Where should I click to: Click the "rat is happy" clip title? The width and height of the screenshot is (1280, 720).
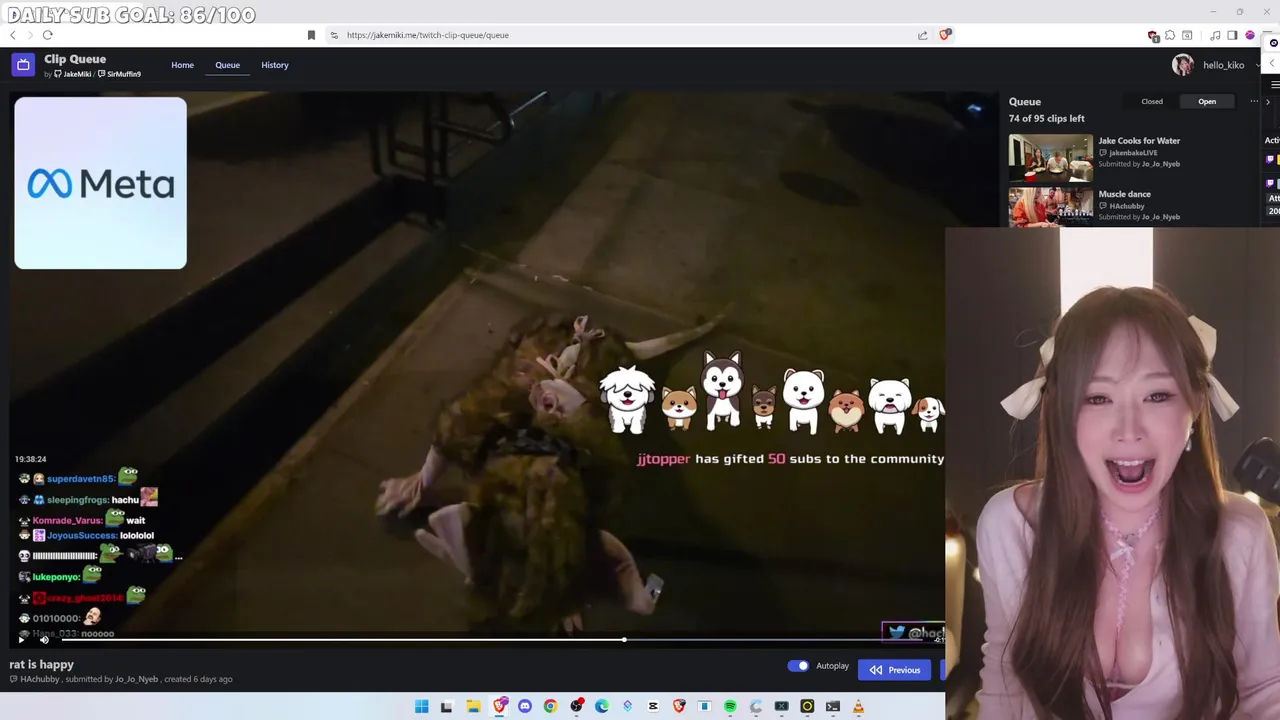click(x=42, y=664)
